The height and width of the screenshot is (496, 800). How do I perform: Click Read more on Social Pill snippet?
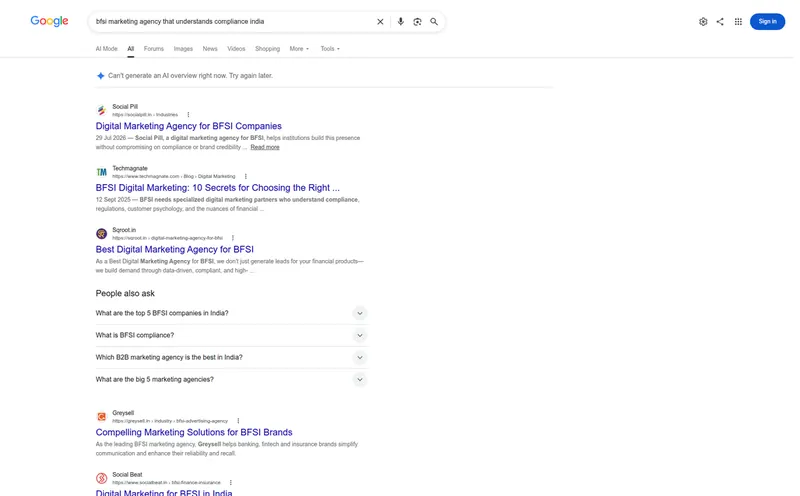coord(265,147)
